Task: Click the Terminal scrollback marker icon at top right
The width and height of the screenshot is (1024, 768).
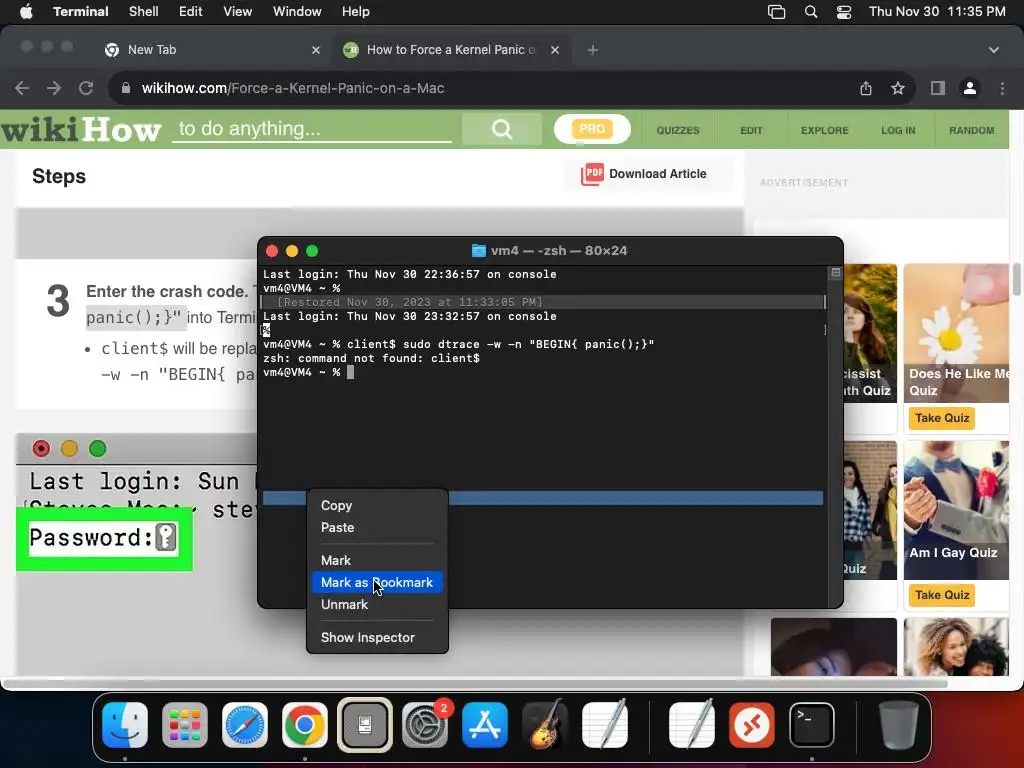Action: pos(835,273)
